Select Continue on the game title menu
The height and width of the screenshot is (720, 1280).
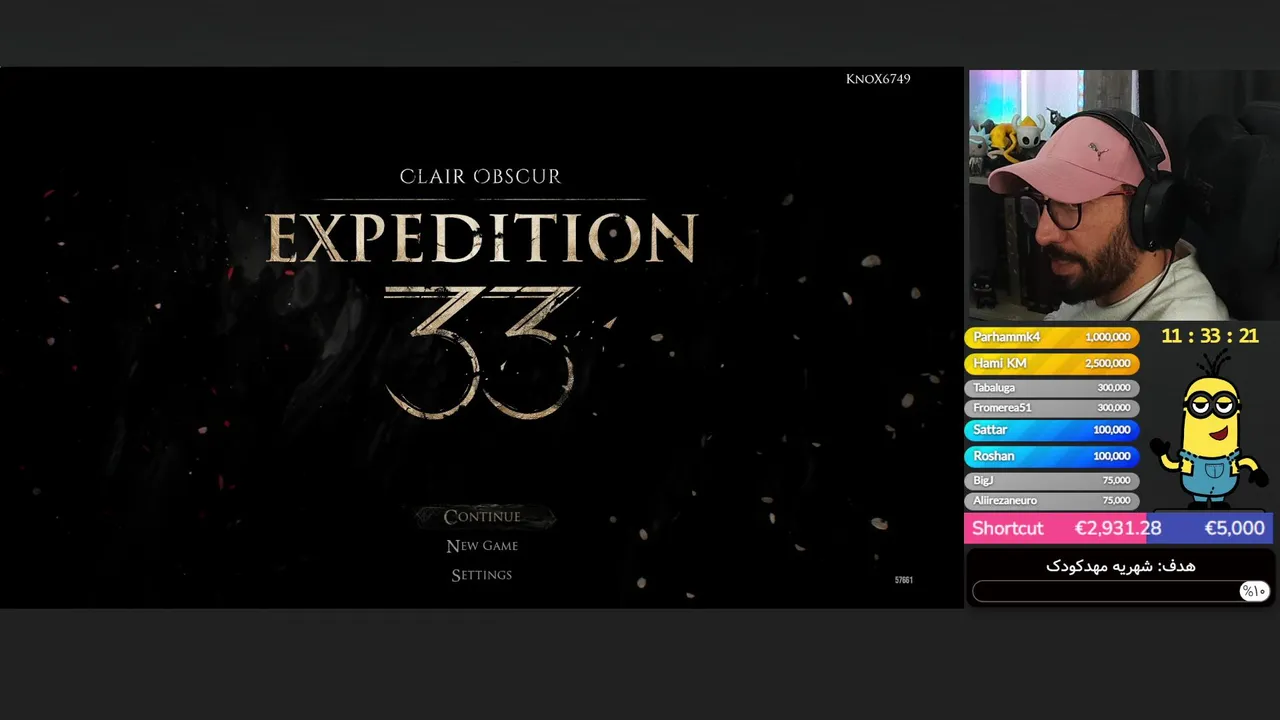pos(483,517)
